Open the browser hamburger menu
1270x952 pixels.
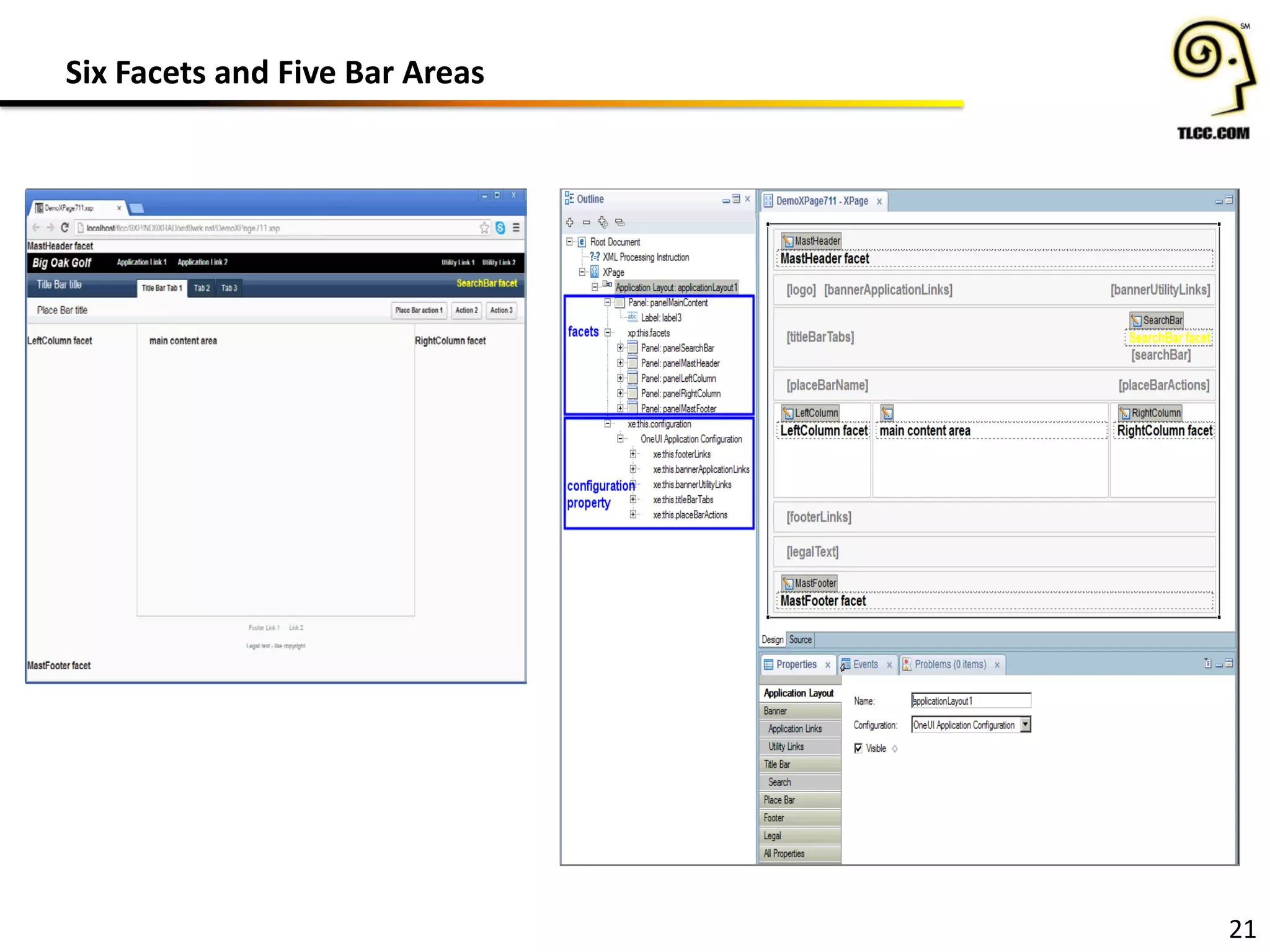516,227
